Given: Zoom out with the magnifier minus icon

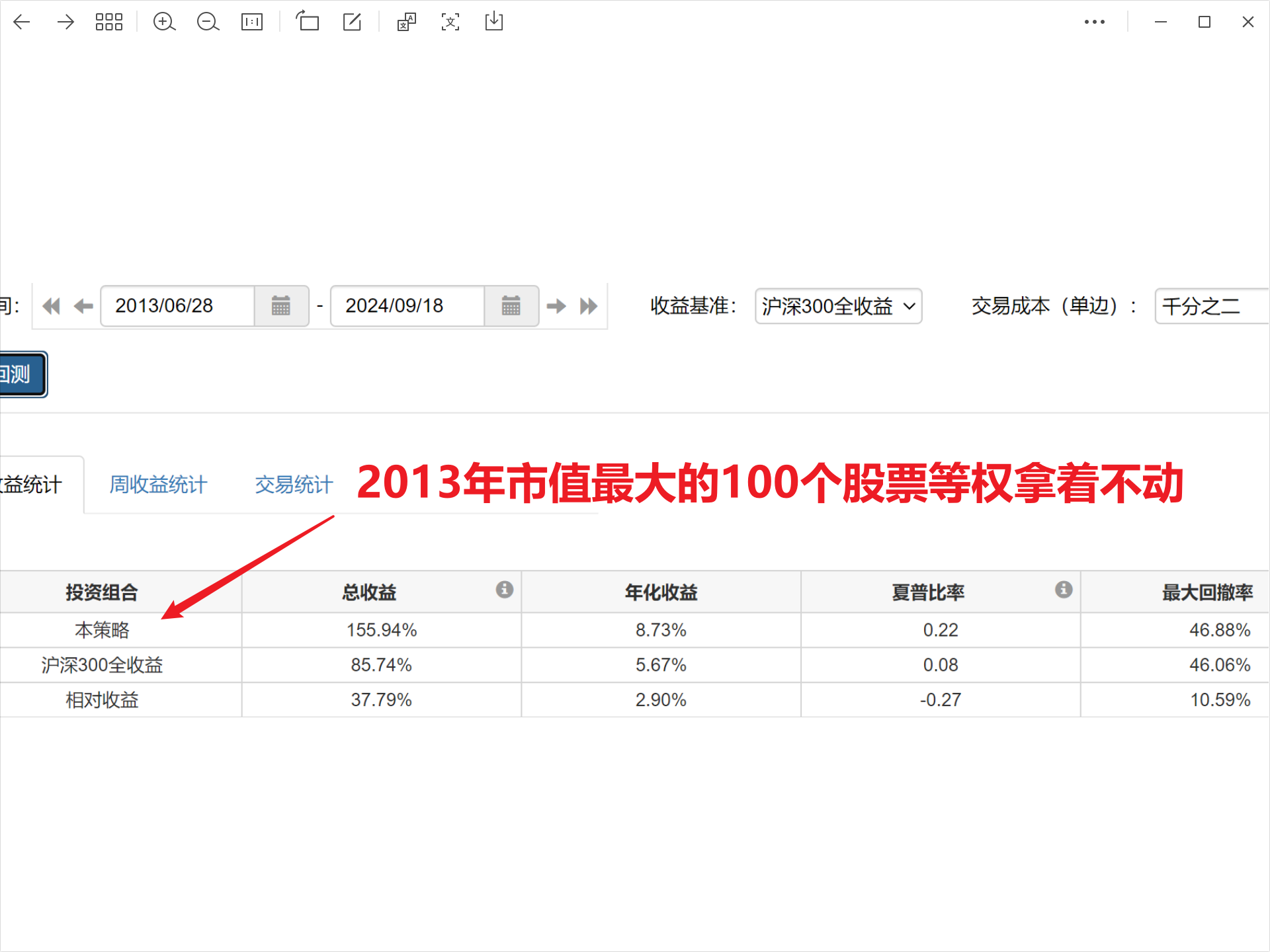Looking at the screenshot, I should coord(208,22).
